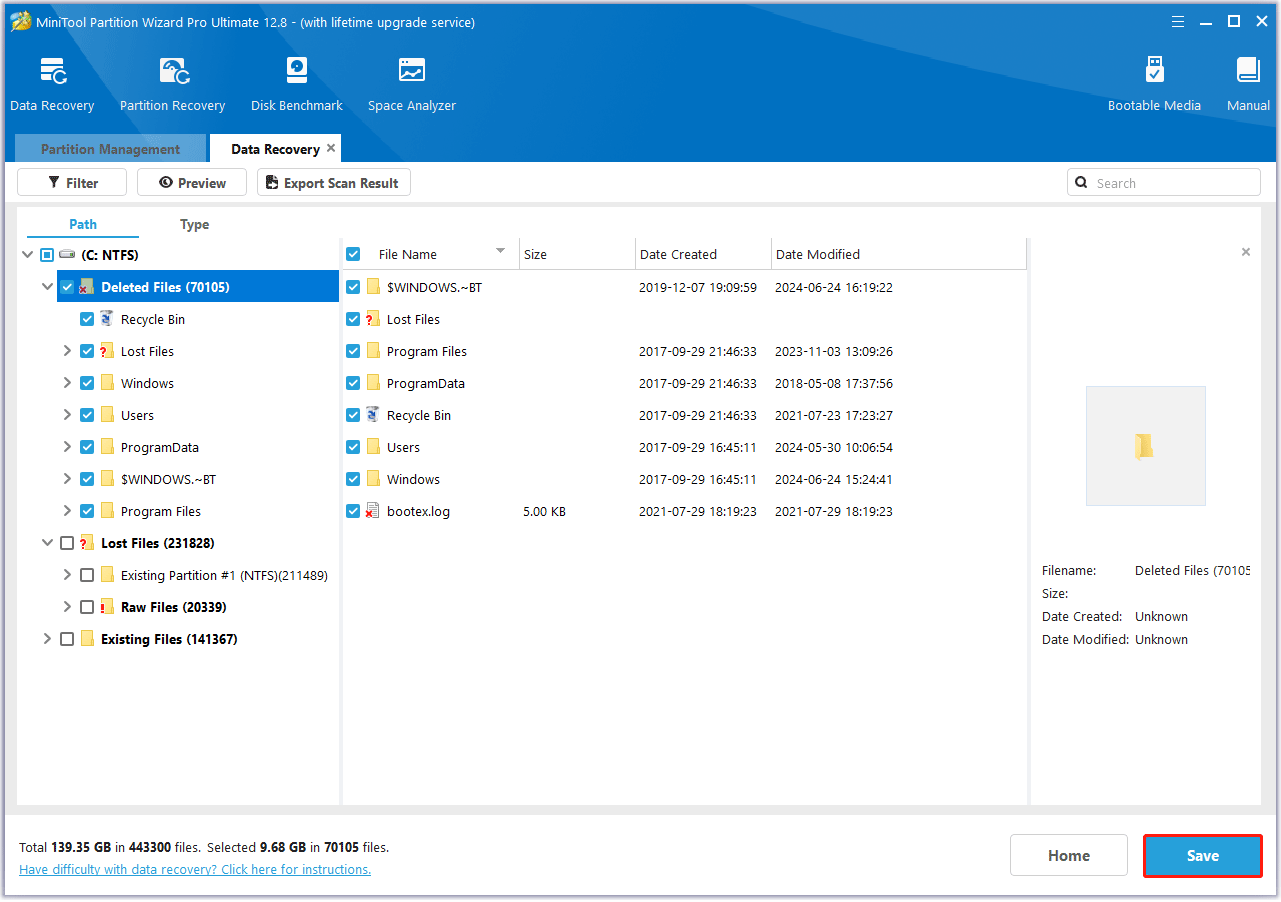Select the Data Recovery tab
The image size is (1281, 902).
[x=275, y=149]
